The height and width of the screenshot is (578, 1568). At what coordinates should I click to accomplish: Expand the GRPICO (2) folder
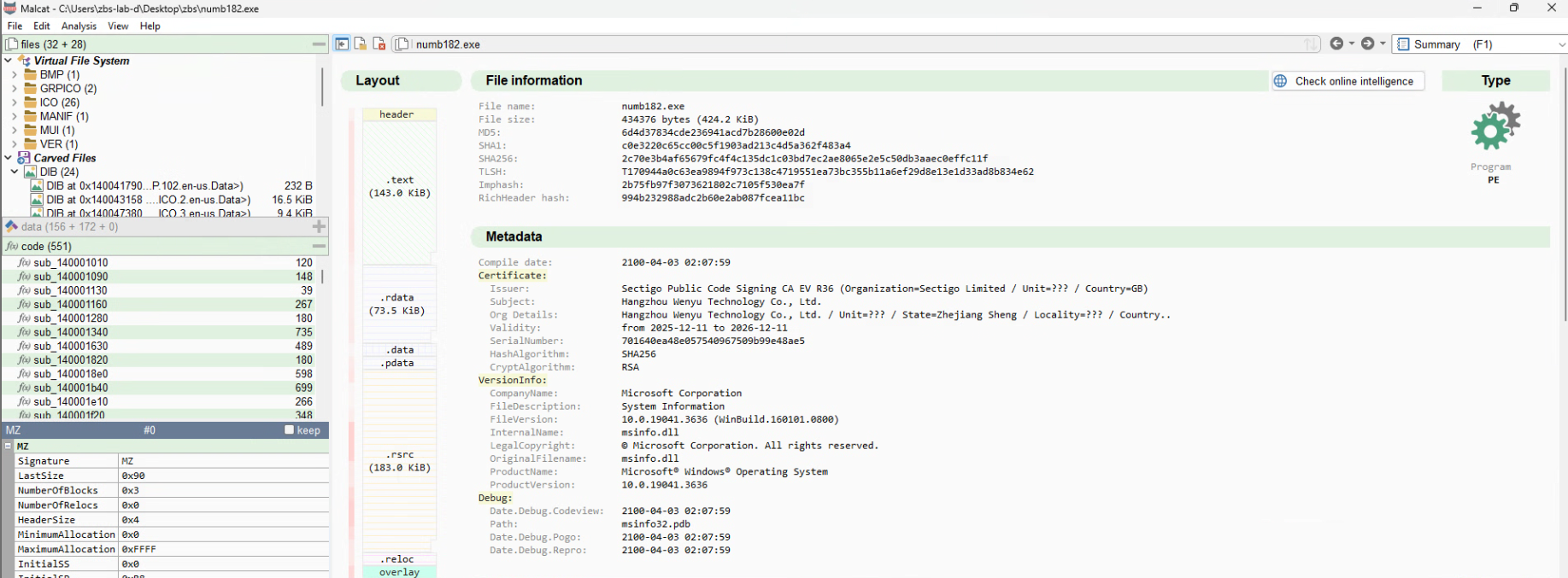point(15,88)
